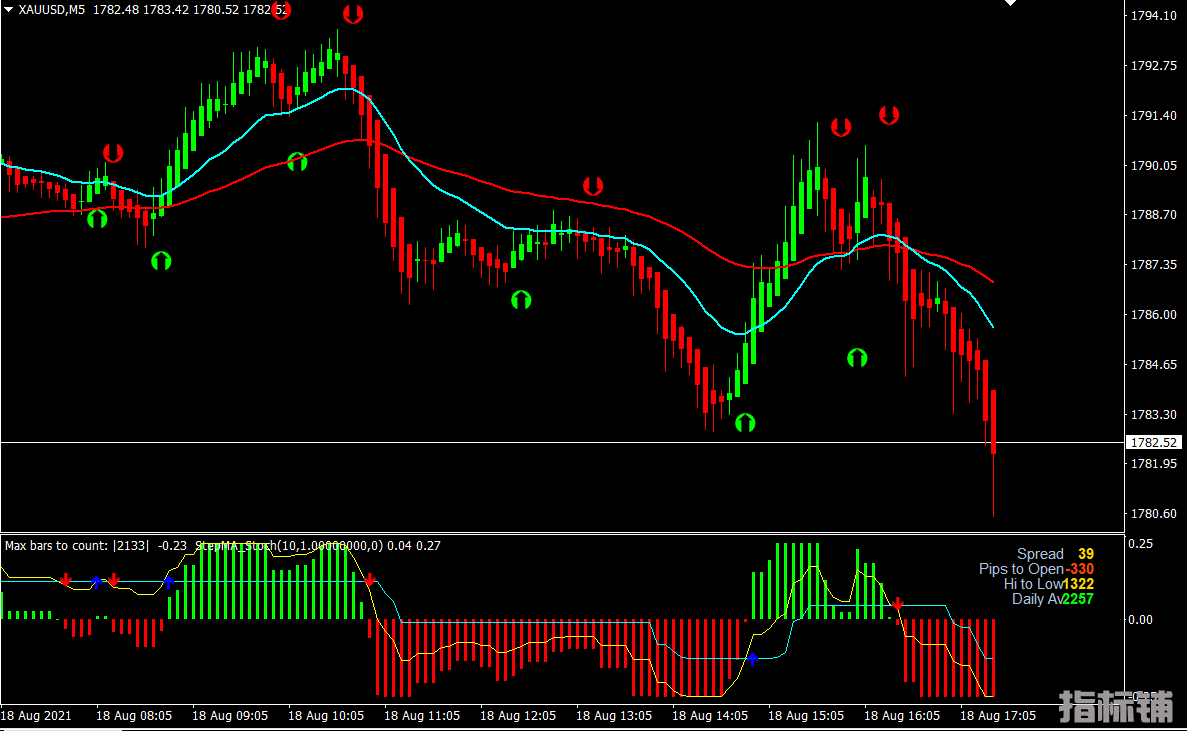Click the Daily Av 2257 readout
1187x731 pixels.
coord(1052,599)
